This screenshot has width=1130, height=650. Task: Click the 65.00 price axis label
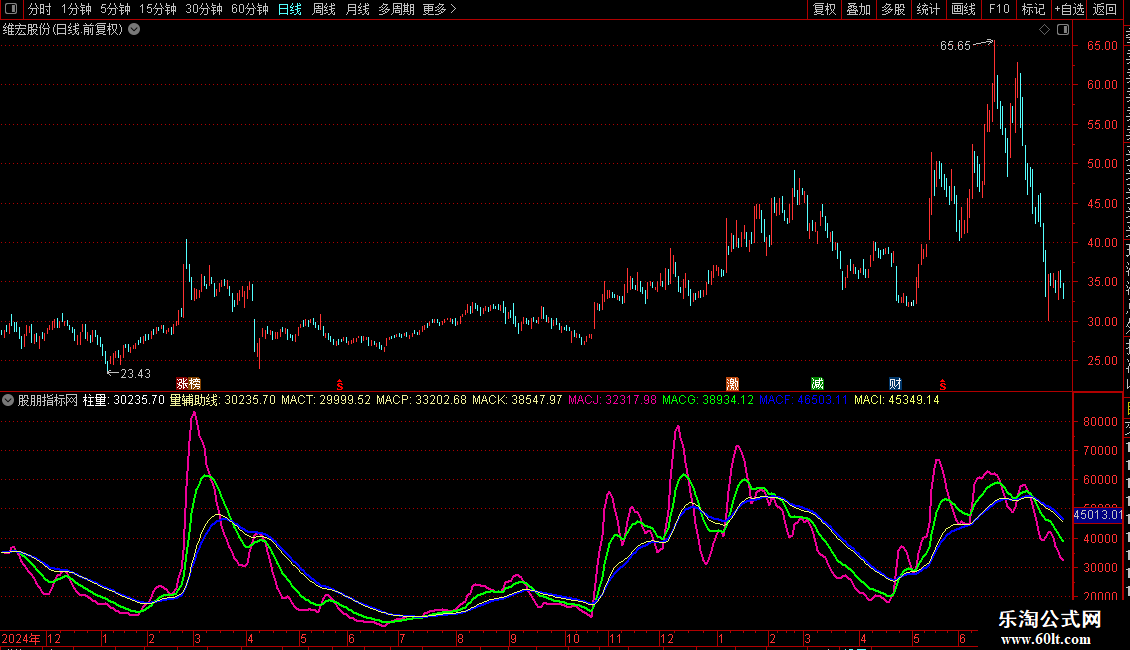click(1103, 45)
